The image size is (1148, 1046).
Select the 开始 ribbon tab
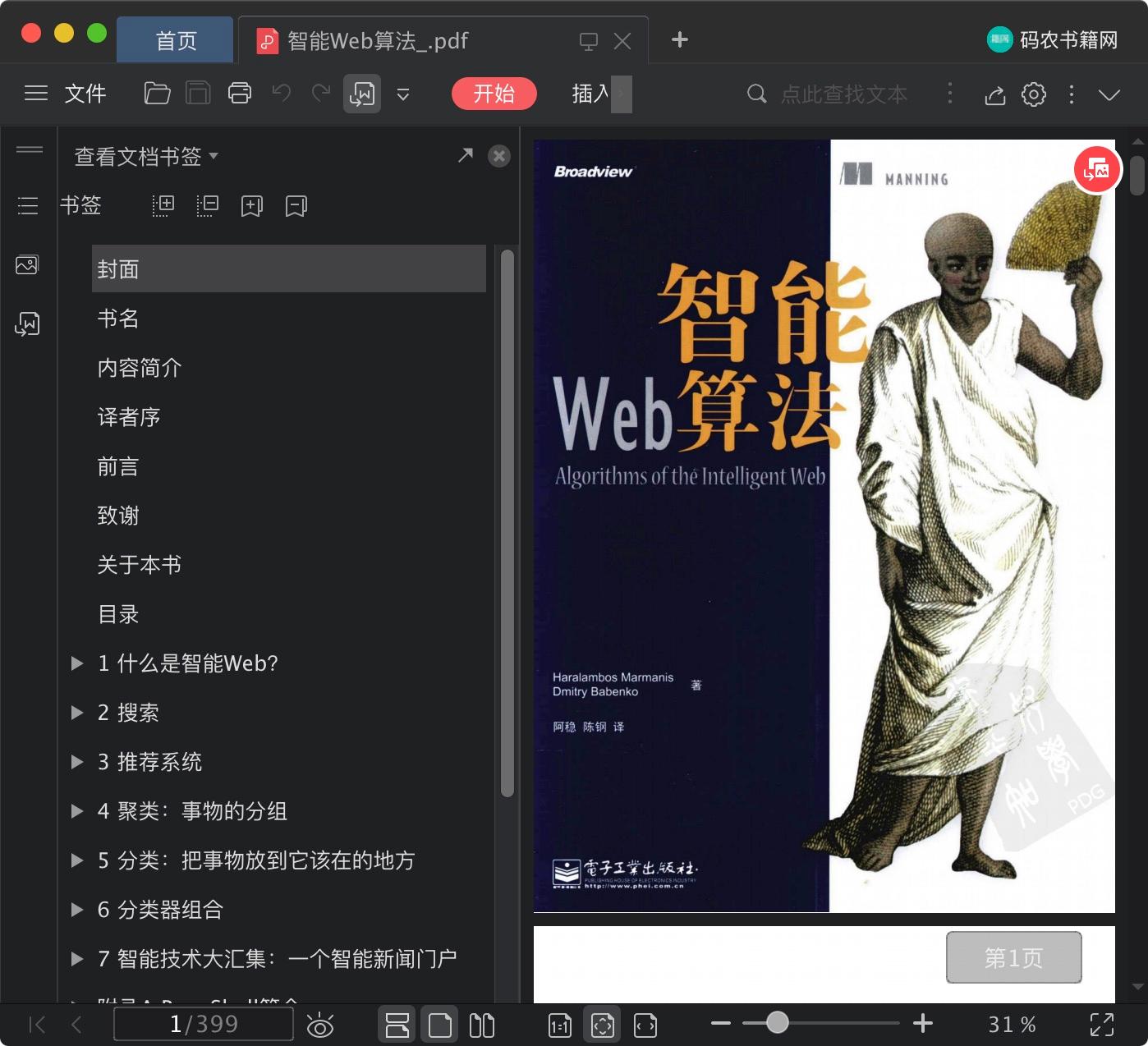click(x=494, y=94)
